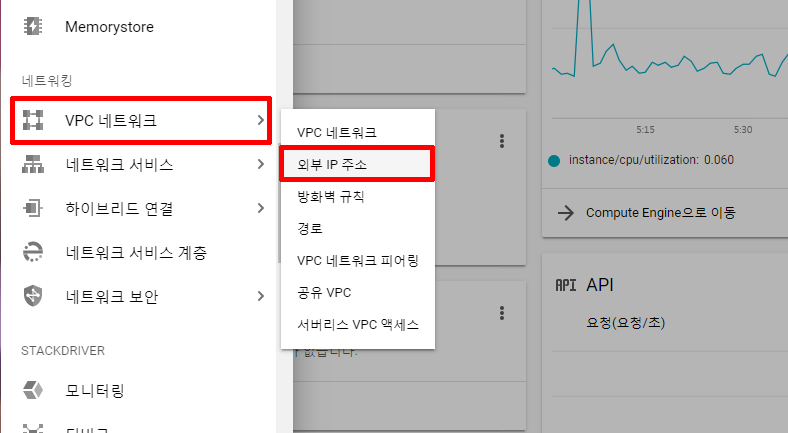Viewport: 788px width, 433px height.
Task: Open 네트워크 서비스 in the sidebar
Action: [x=119, y=164]
